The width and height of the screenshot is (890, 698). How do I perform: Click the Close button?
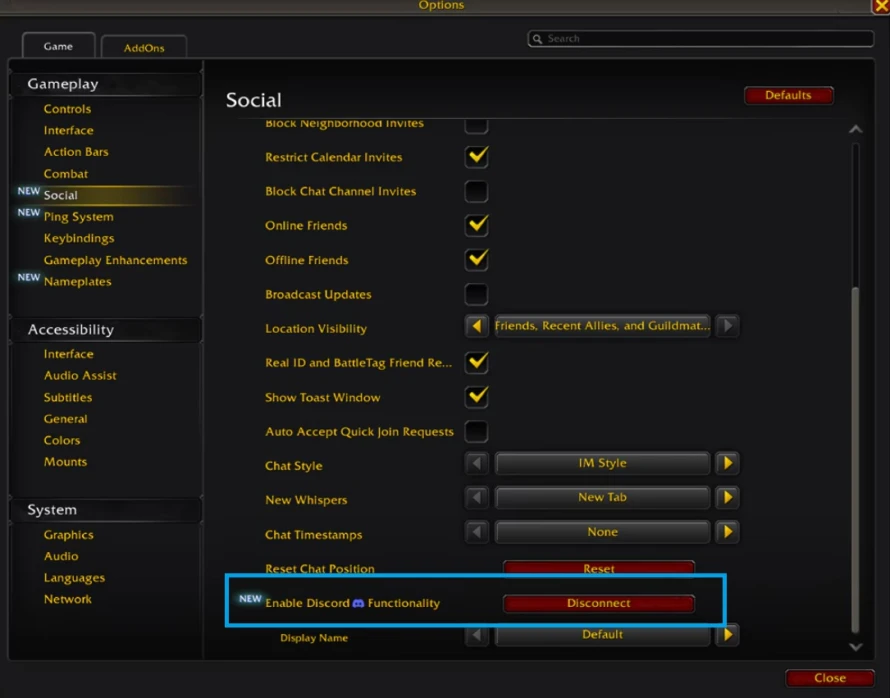[830, 678]
